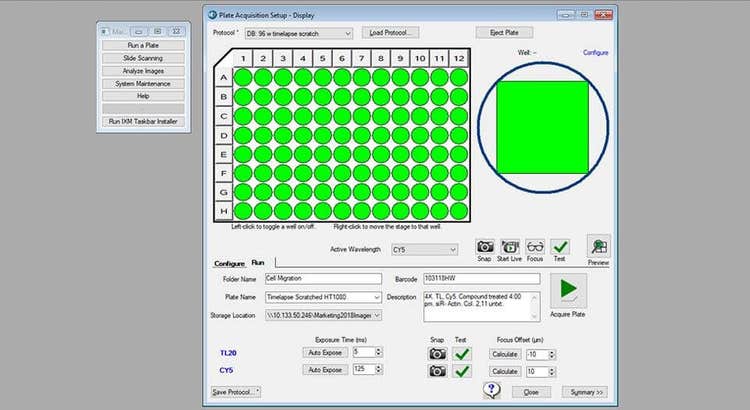750x410 pixels.
Task: Click the green Acquire Plate play button
Action: tap(568, 290)
